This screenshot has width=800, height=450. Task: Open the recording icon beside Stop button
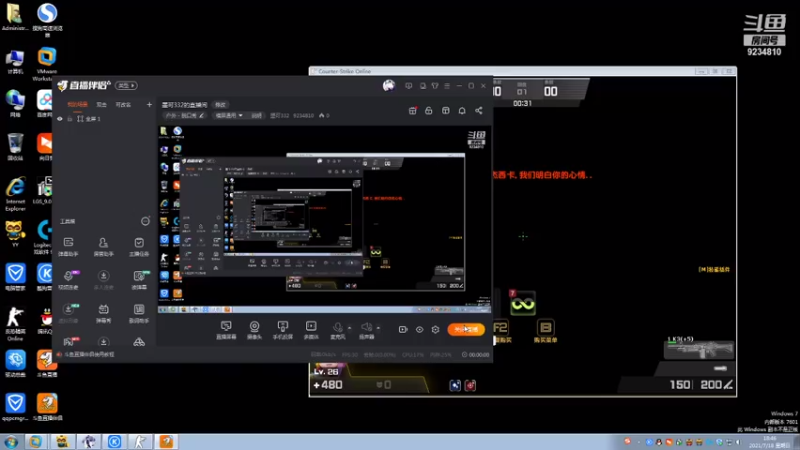tap(403, 330)
